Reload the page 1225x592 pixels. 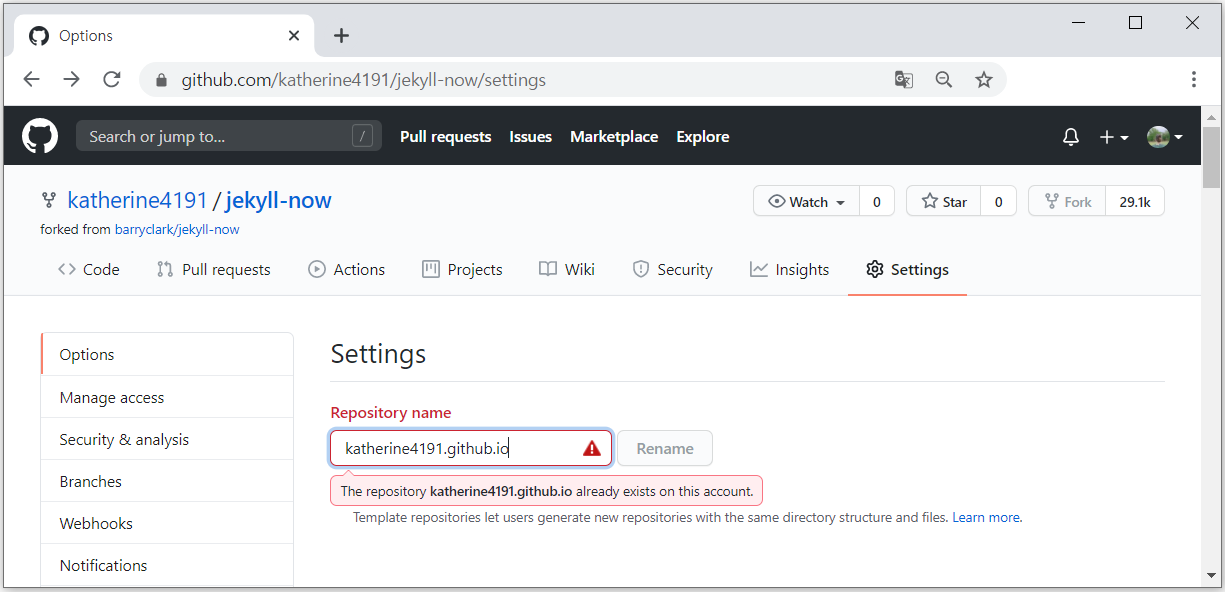coord(112,79)
